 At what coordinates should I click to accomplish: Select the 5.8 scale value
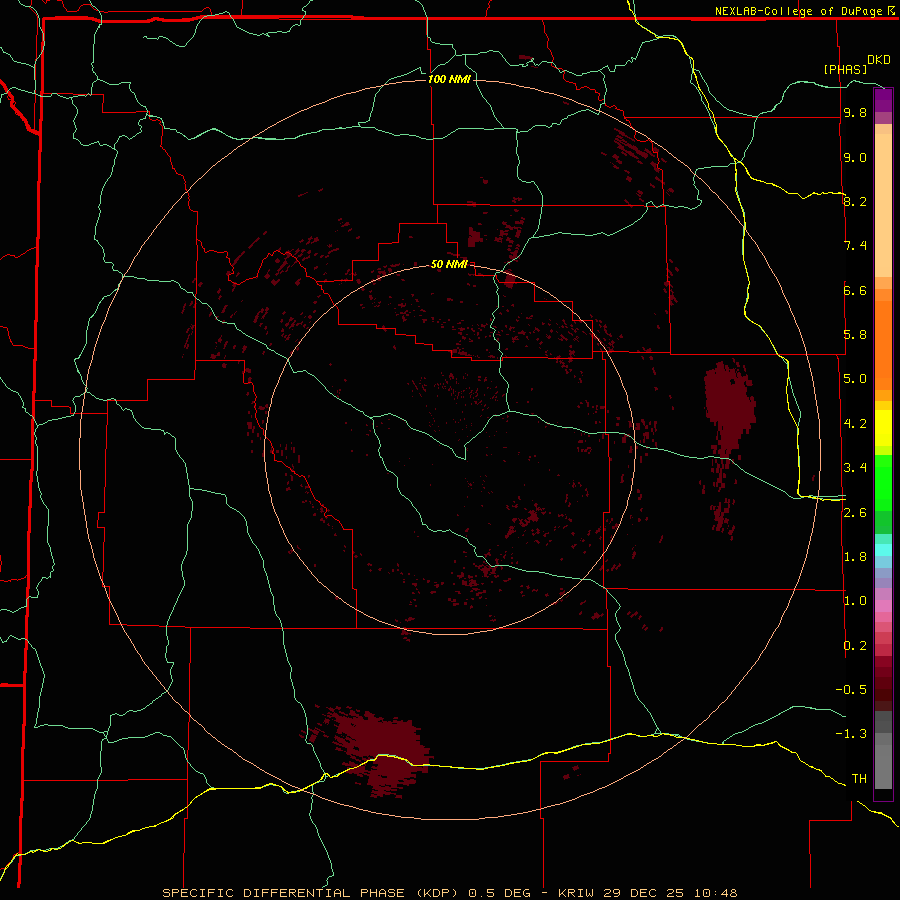tap(855, 335)
